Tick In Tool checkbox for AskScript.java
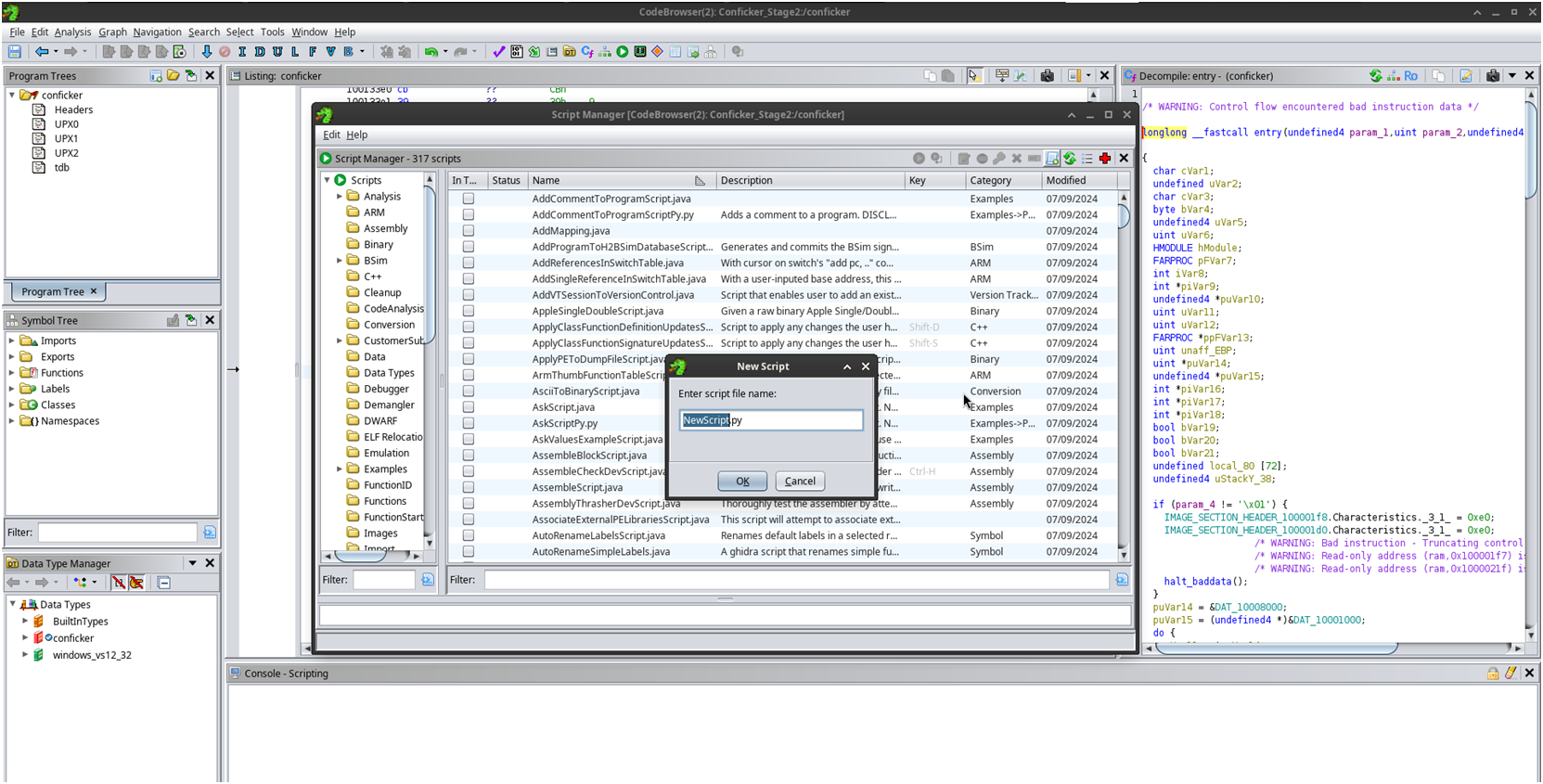1543x784 pixels. click(x=469, y=407)
